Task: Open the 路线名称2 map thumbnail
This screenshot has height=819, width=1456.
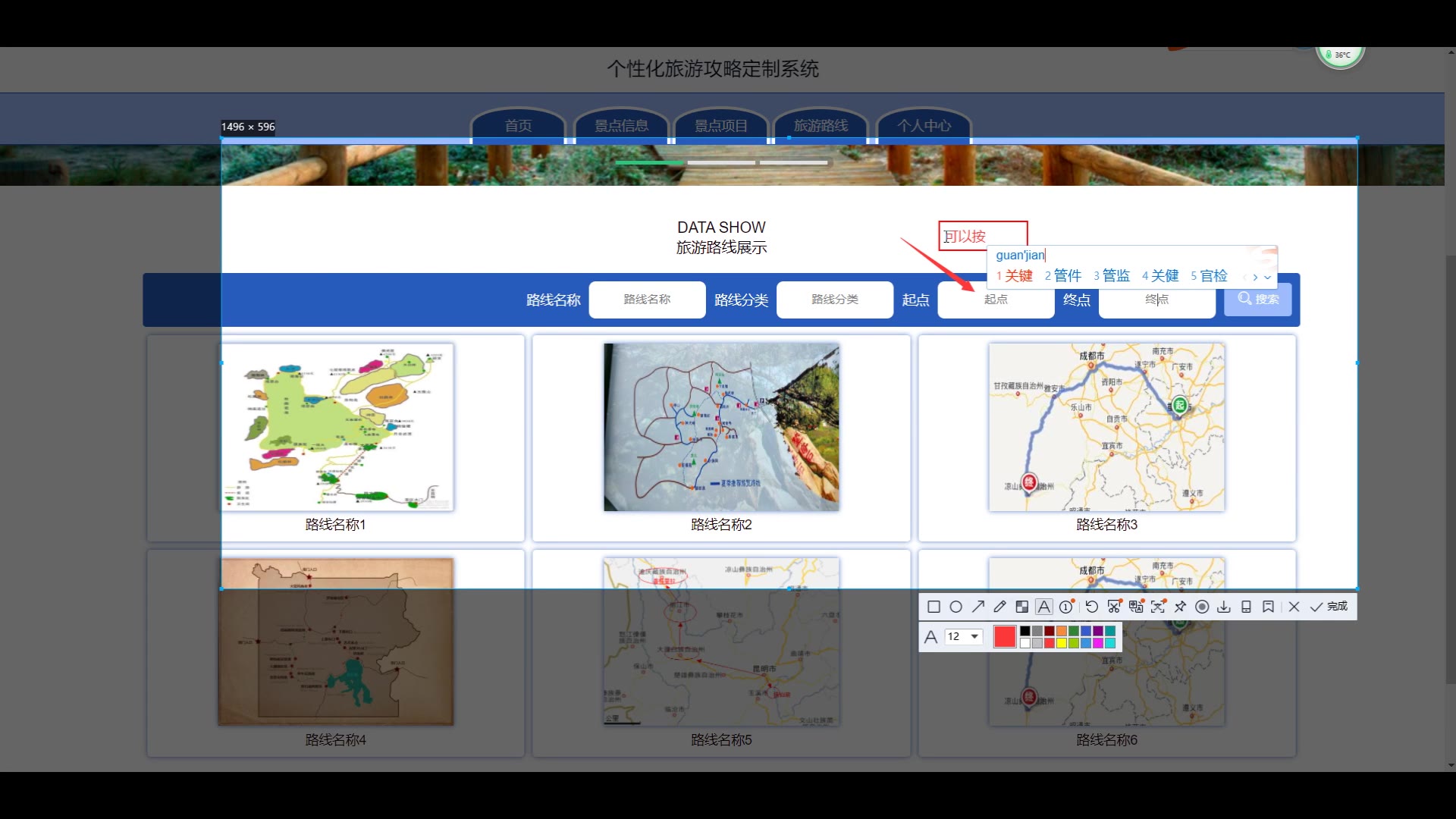Action: coord(721,427)
